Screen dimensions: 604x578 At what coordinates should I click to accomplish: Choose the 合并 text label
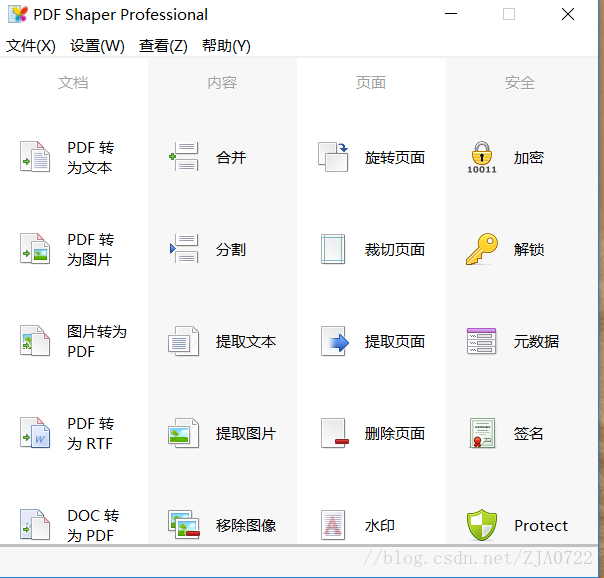(231, 157)
